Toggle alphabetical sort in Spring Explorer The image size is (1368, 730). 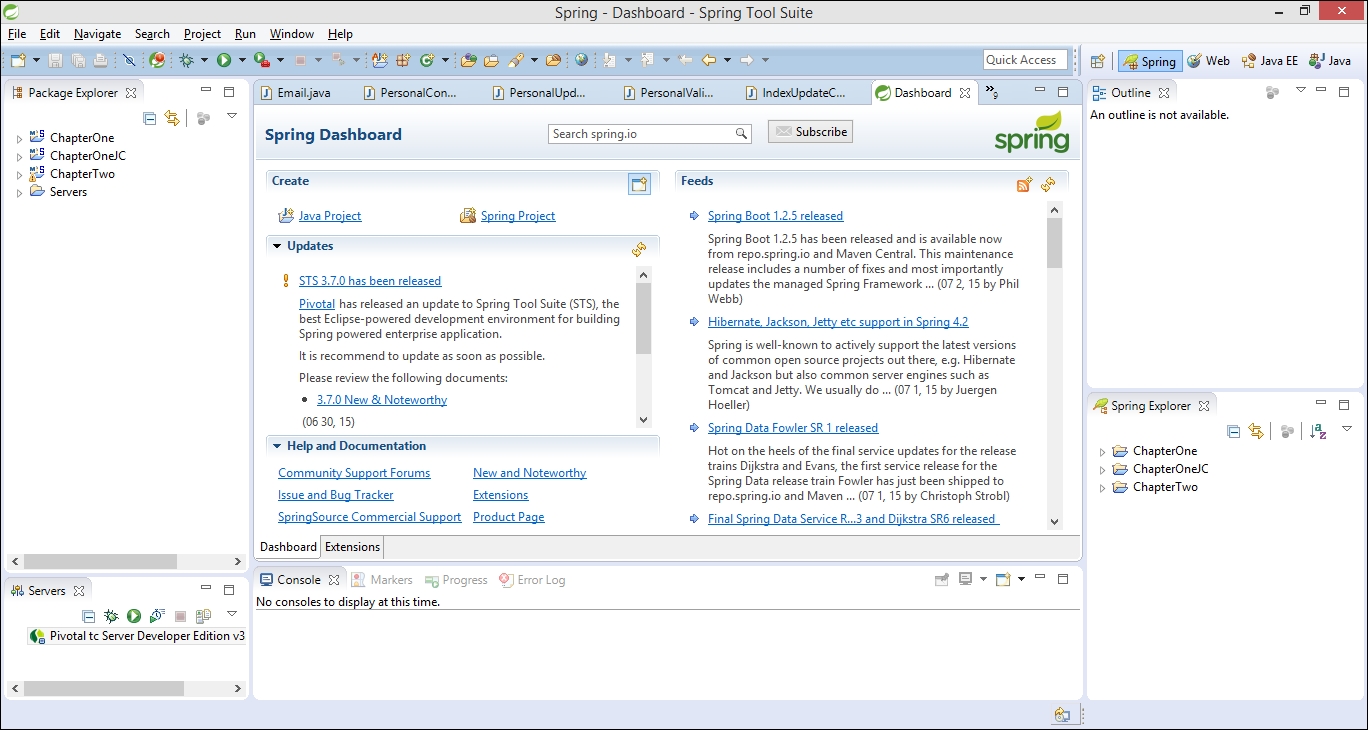[x=1318, y=431]
